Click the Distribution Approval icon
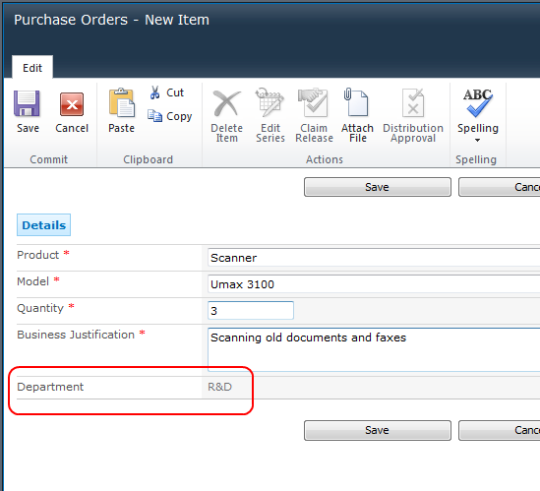This screenshot has height=491, width=540. 413,103
